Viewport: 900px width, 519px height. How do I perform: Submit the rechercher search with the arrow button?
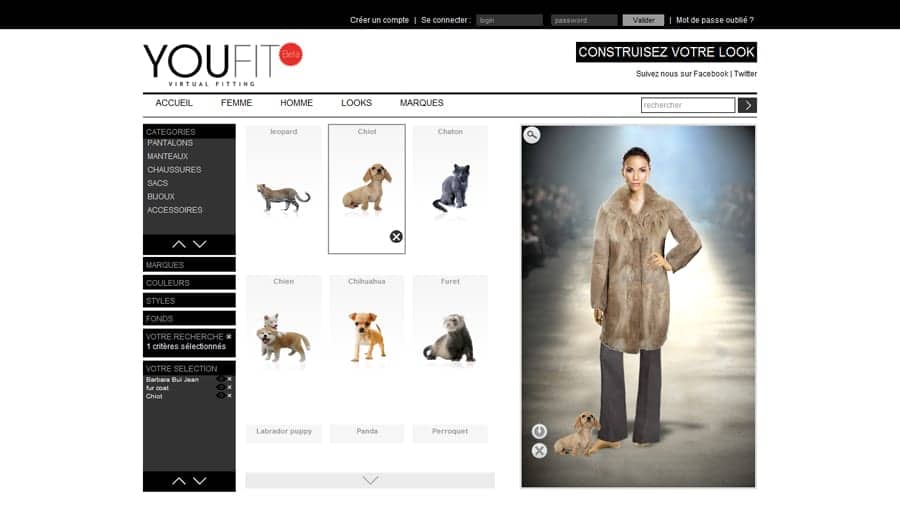coord(747,105)
